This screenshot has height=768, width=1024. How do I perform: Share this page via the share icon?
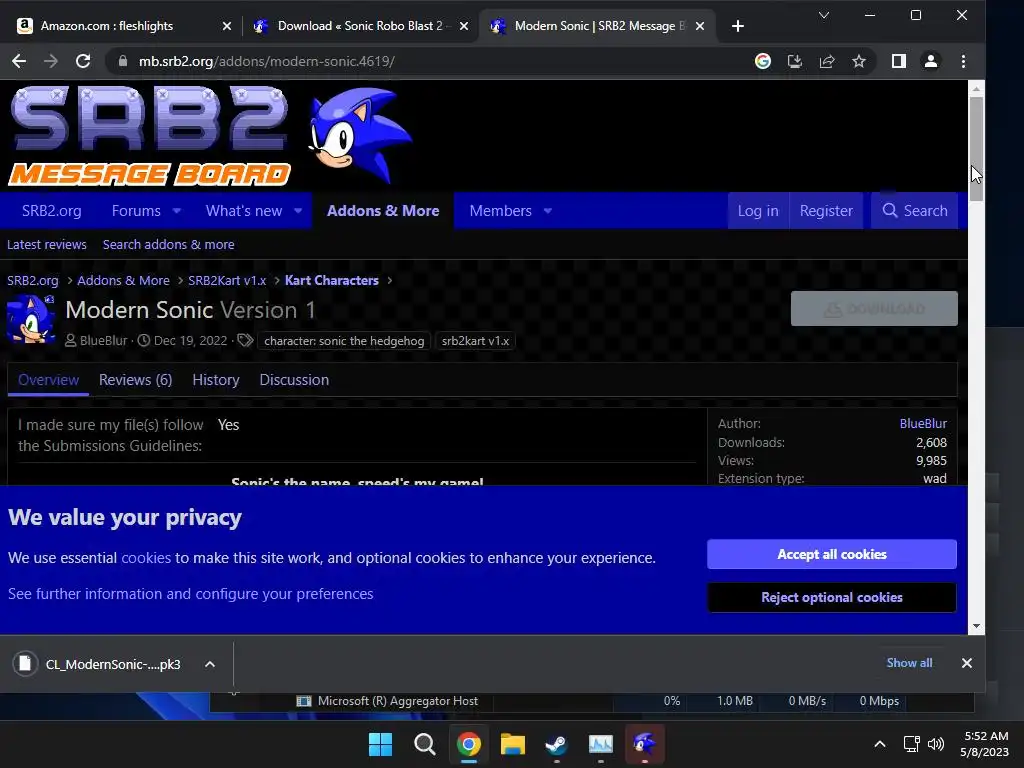[x=827, y=61]
